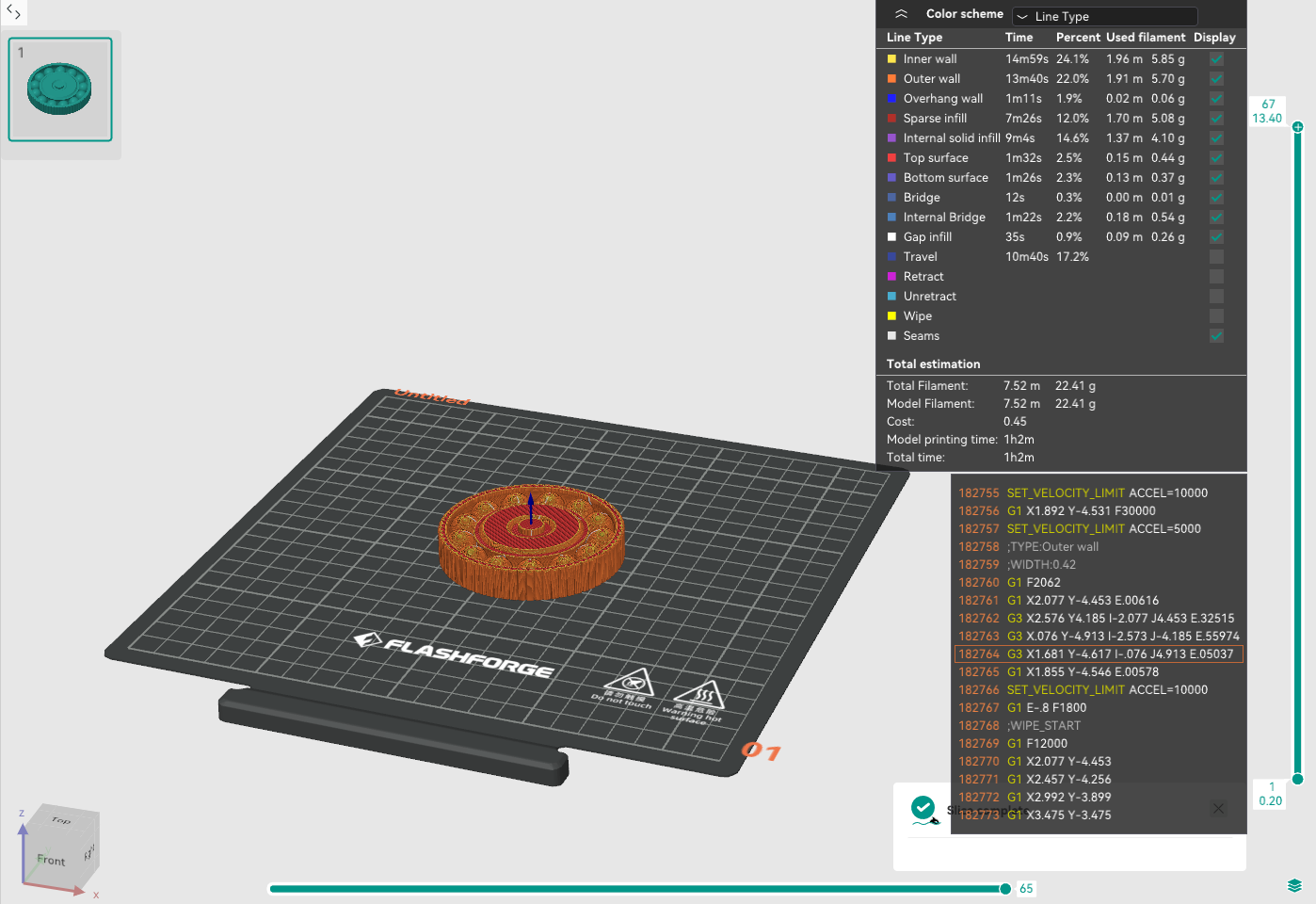This screenshot has width=1316, height=904.
Task: Click the sliced model on the build plate
Action: 531,541
